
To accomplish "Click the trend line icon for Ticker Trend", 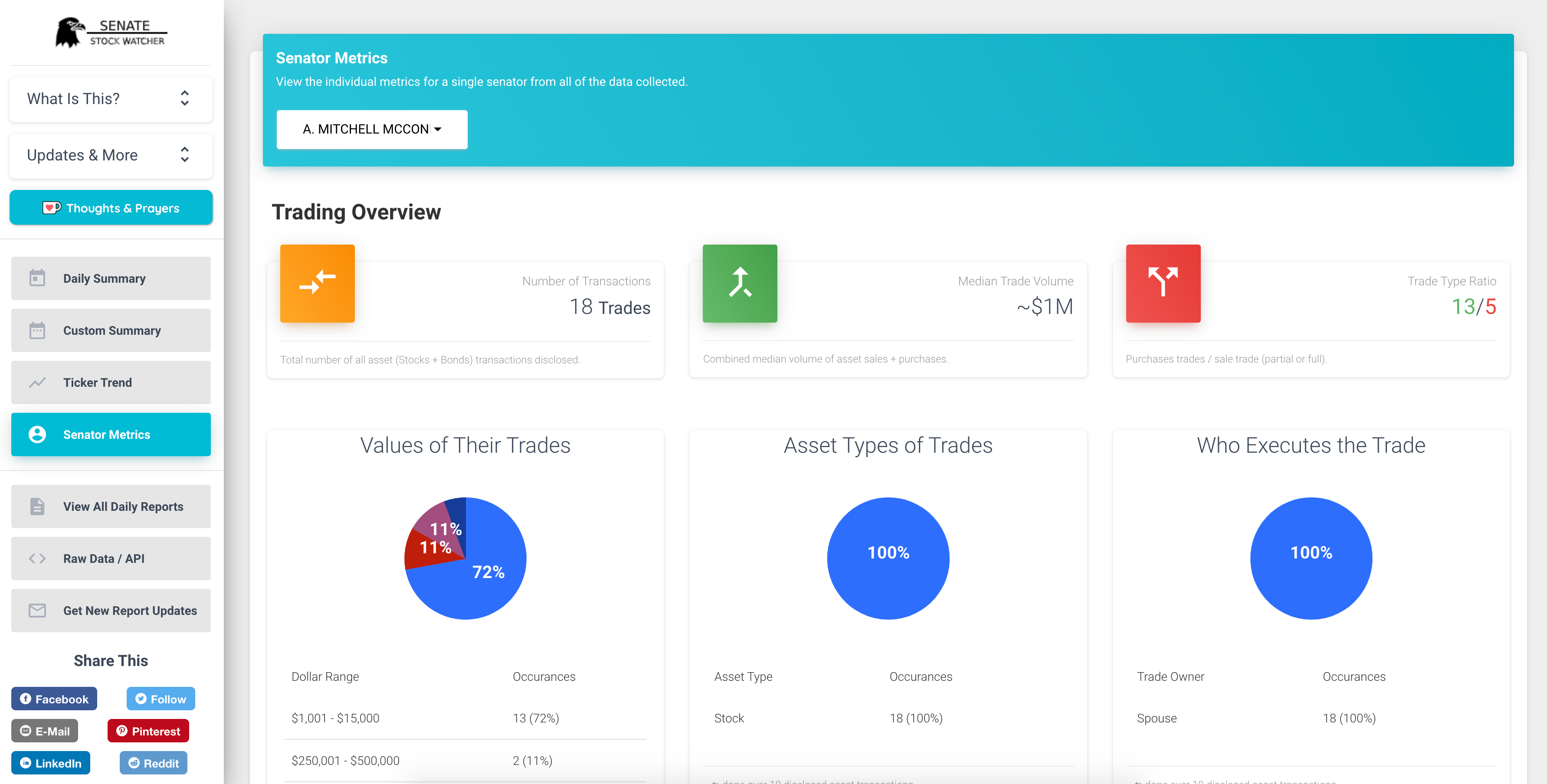I will [37, 382].
